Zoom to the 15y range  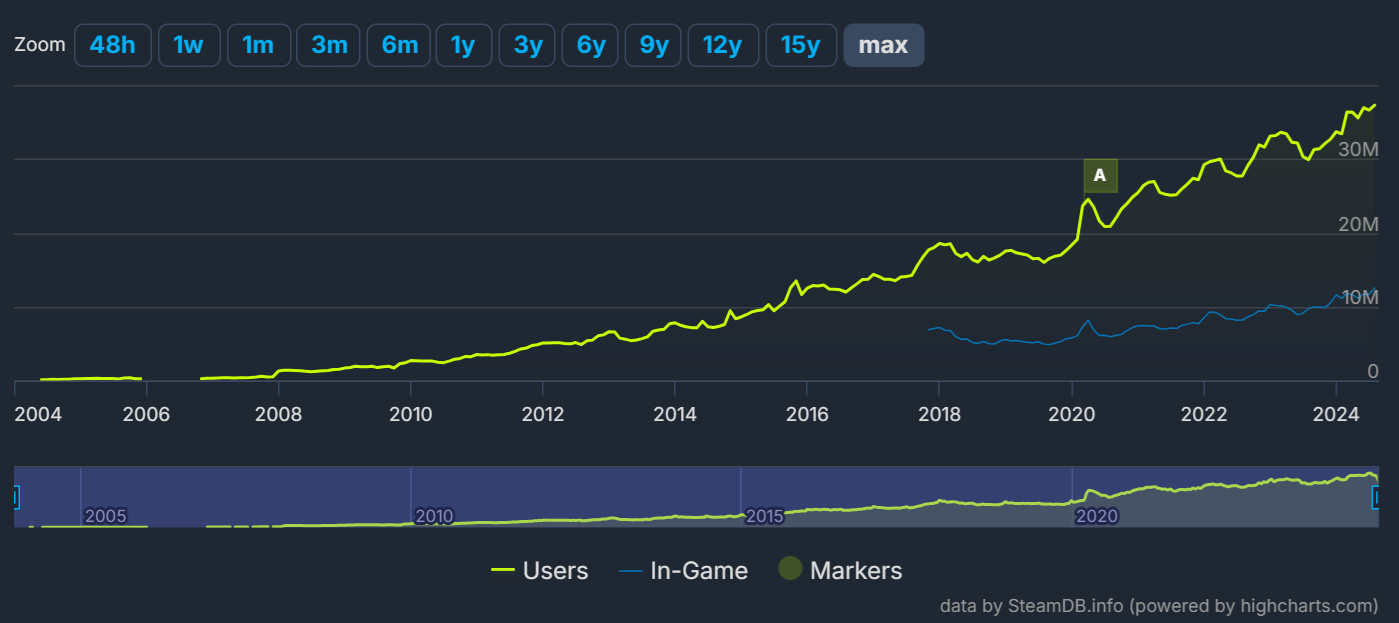[801, 45]
